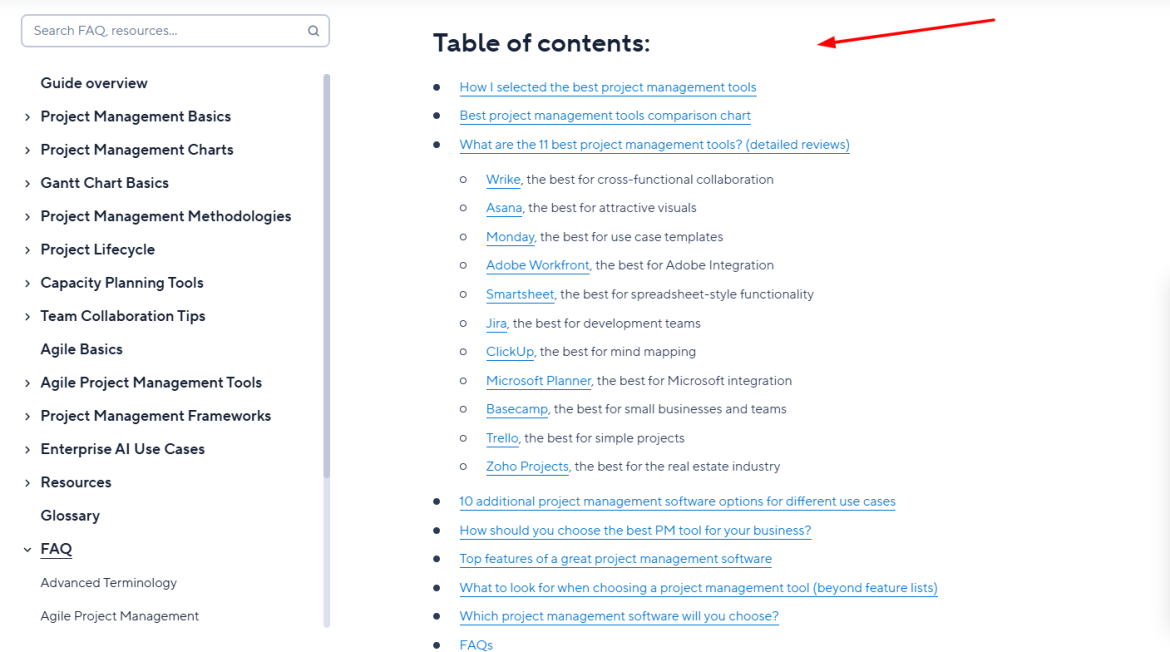Viewport: 1170px width, 652px height.
Task: Jump to the Jira review link
Action: point(496,324)
